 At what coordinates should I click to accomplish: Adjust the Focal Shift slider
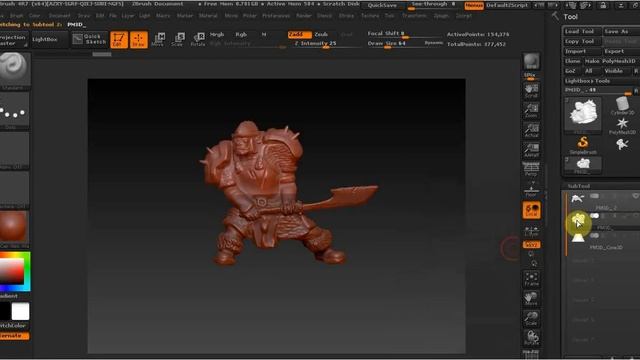click(x=404, y=34)
